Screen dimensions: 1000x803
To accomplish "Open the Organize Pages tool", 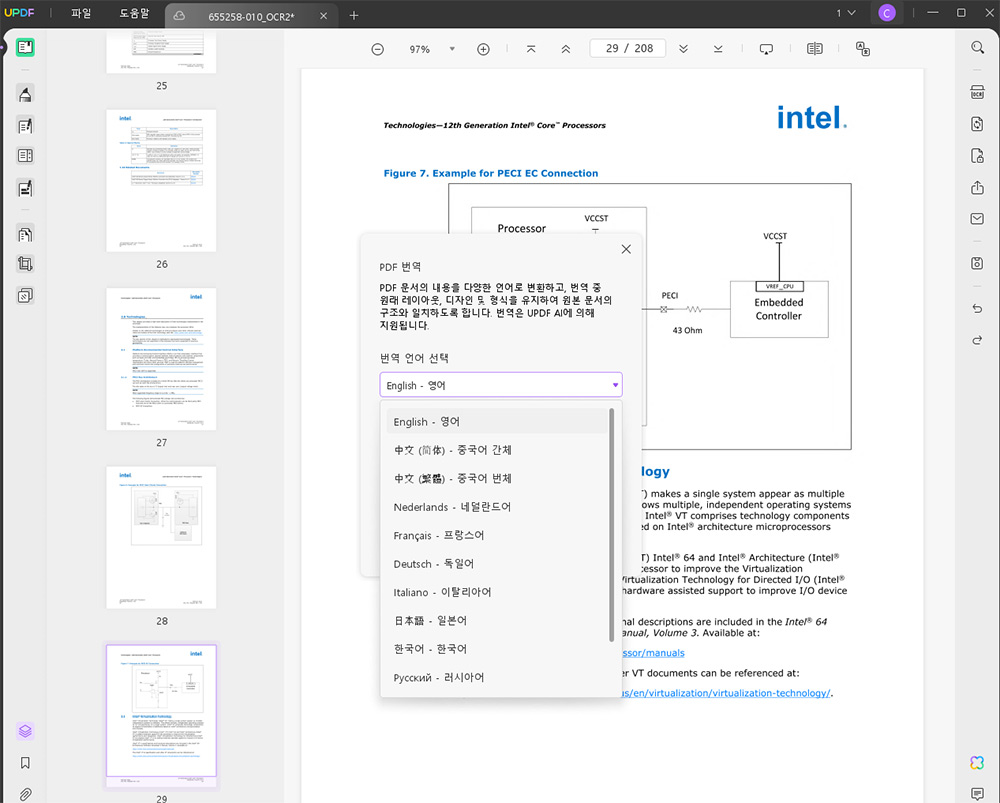I will (x=25, y=234).
